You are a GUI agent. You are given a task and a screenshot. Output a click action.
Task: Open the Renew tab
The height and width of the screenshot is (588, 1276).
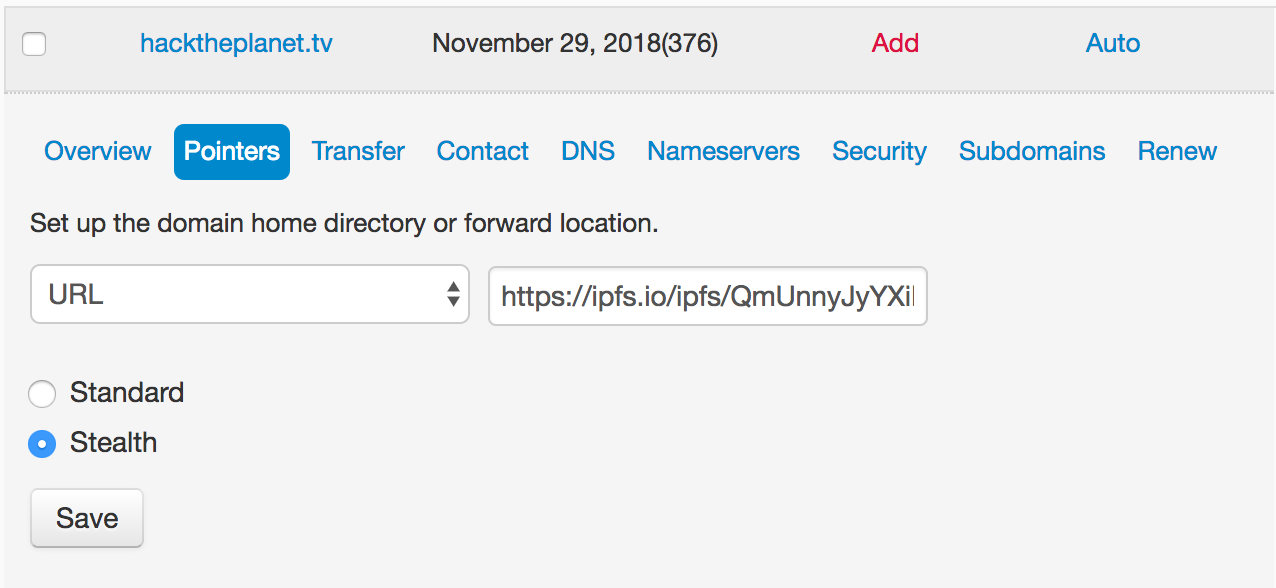1177,151
